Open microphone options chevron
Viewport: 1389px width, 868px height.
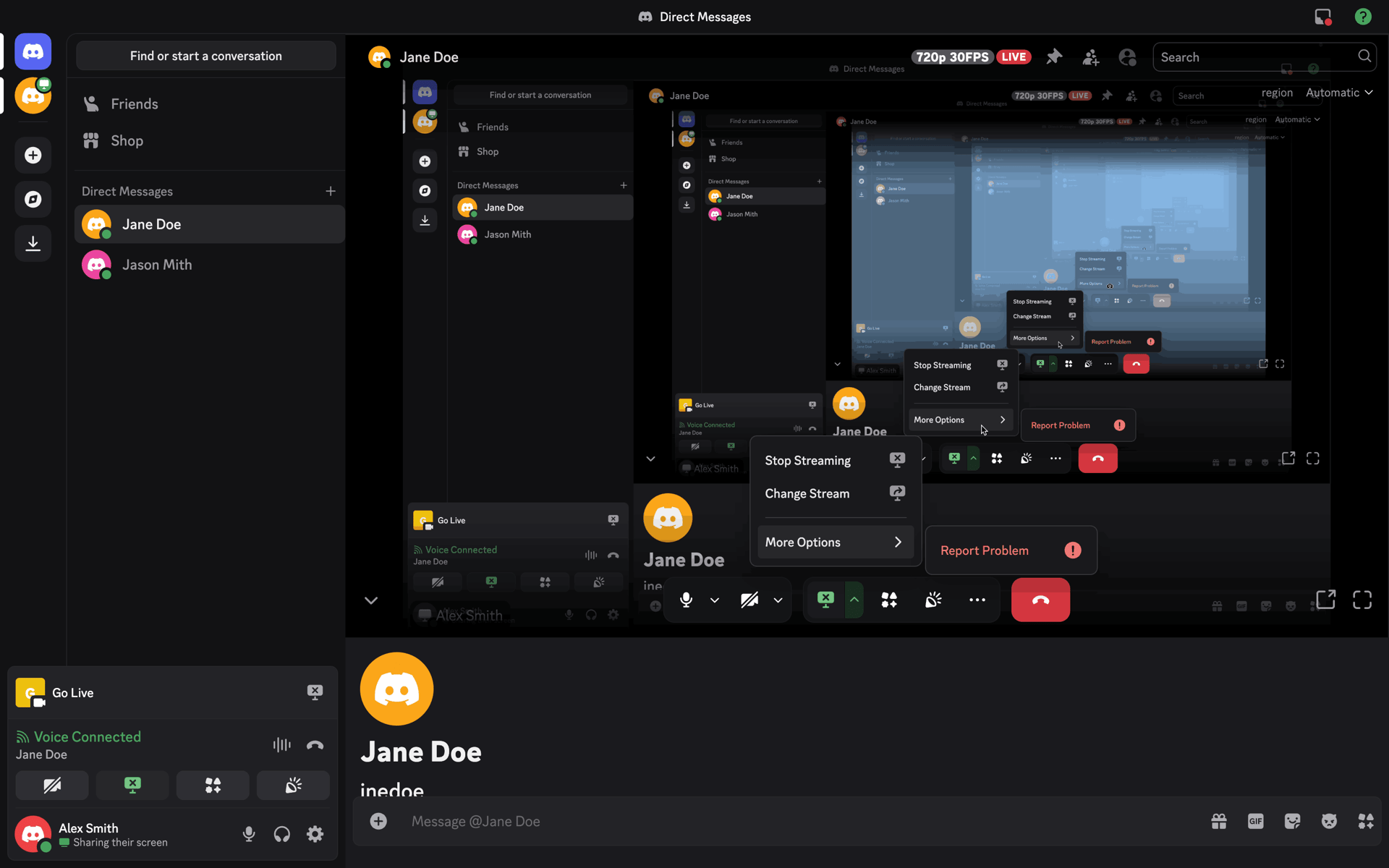tap(715, 600)
